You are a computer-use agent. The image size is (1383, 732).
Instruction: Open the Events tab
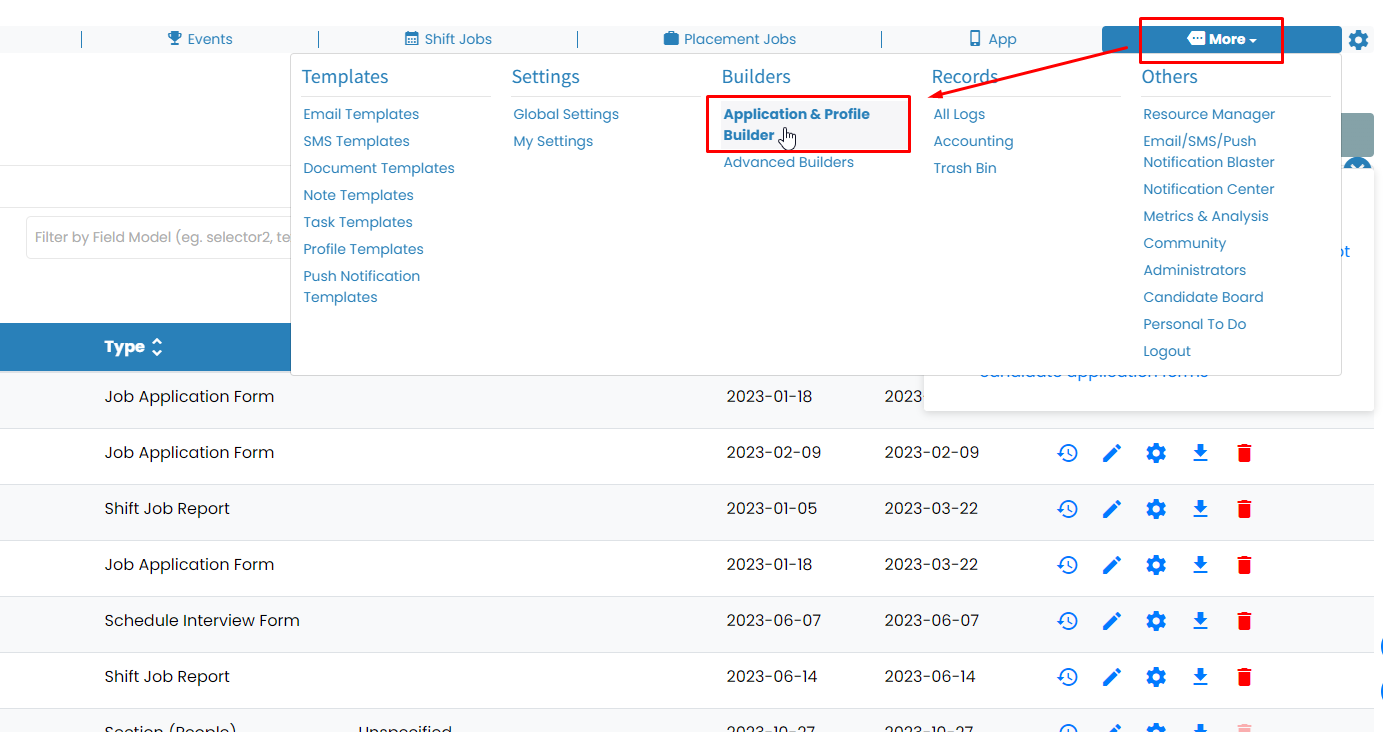(200, 39)
